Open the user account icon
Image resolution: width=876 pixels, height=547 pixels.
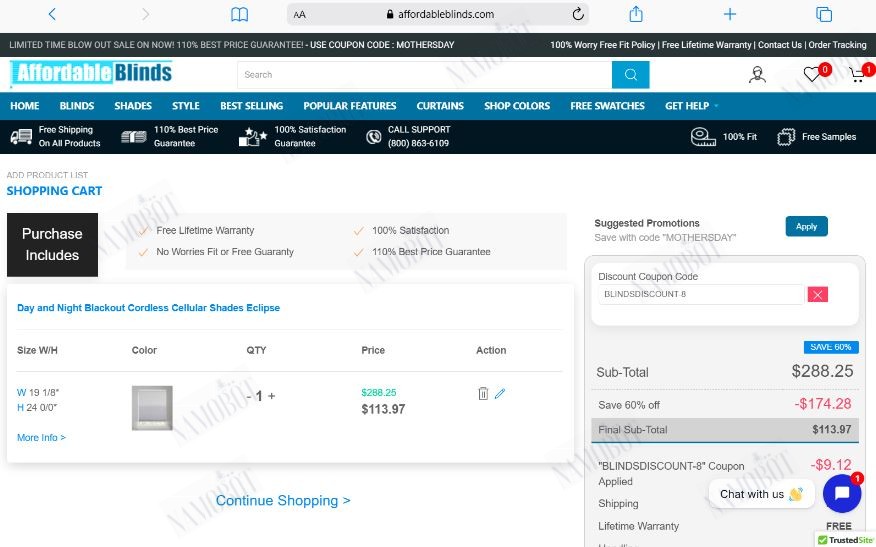pos(757,74)
